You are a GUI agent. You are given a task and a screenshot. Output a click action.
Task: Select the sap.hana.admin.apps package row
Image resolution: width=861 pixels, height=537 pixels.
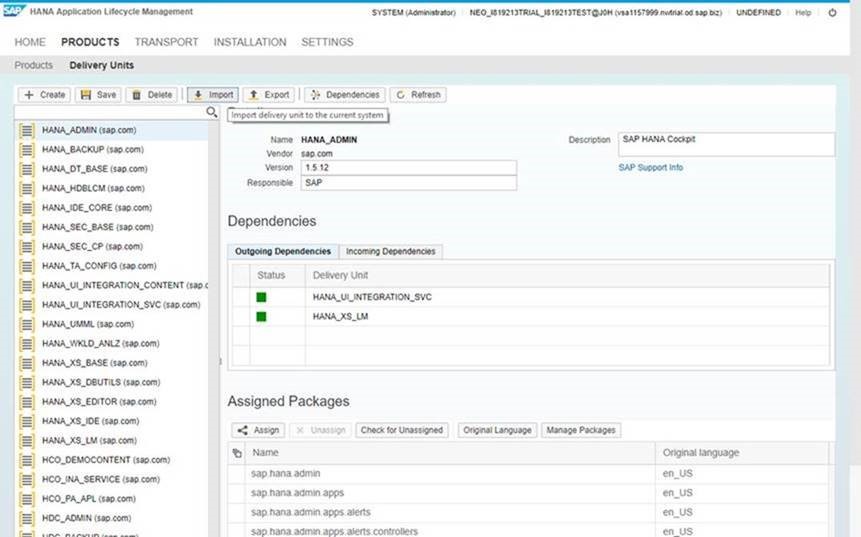[x=529, y=493]
